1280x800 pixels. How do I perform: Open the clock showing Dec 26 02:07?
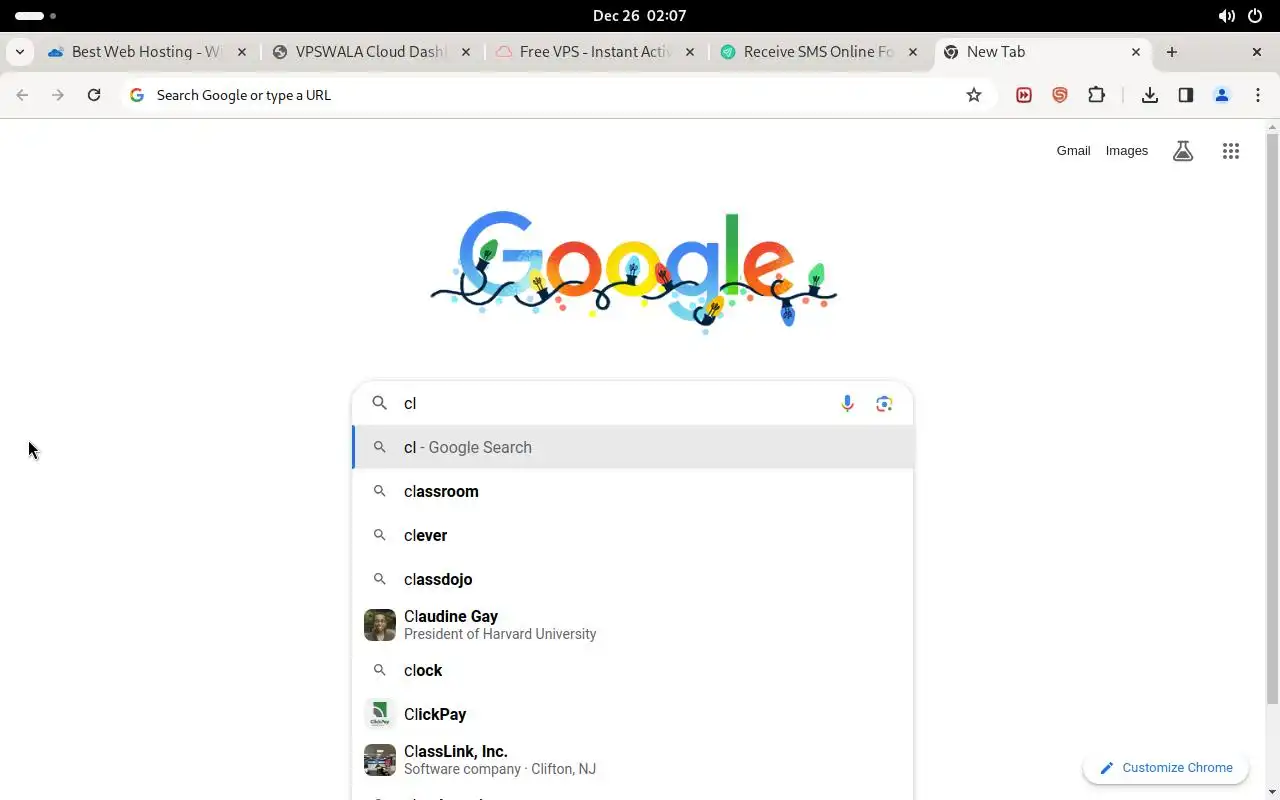click(639, 15)
